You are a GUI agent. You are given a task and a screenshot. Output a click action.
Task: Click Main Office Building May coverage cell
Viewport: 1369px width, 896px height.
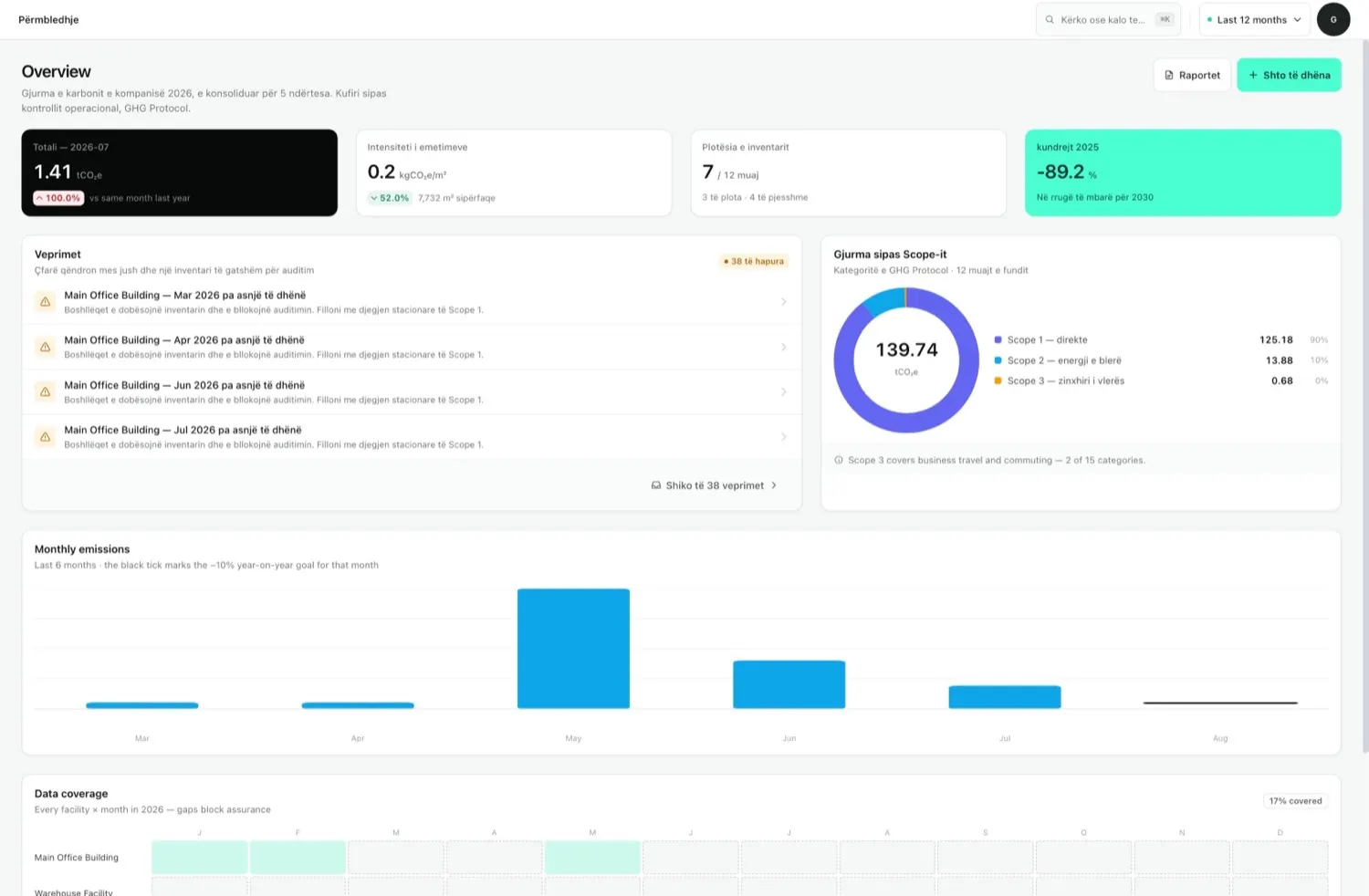592,858
